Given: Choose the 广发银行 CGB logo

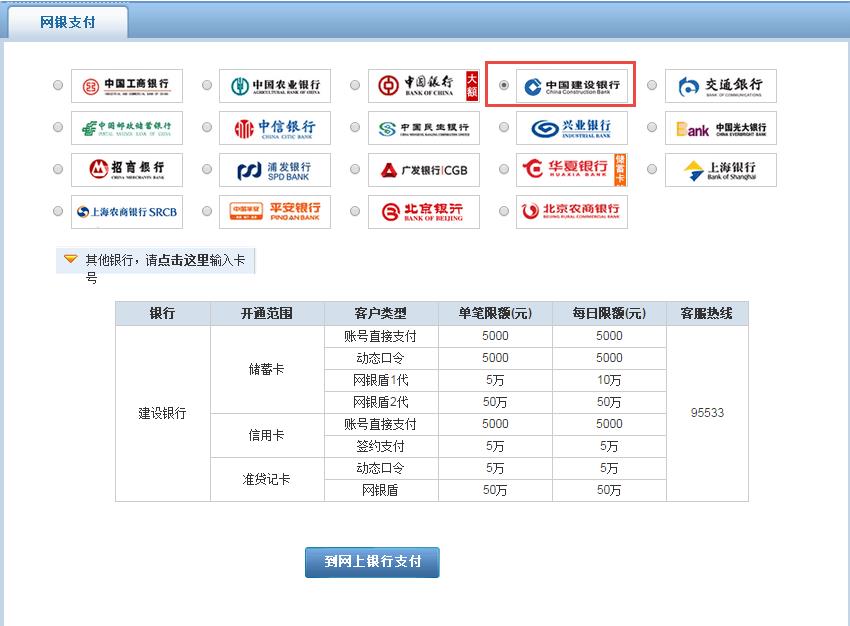Looking at the screenshot, I should (x=424, y=170).
